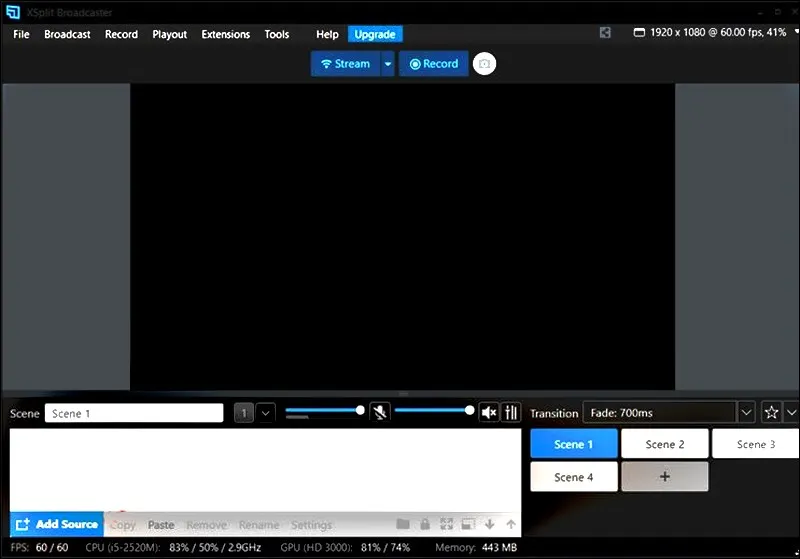Click the source layout icon
Screen dimensions: 800x559
(x=468, y=524)
